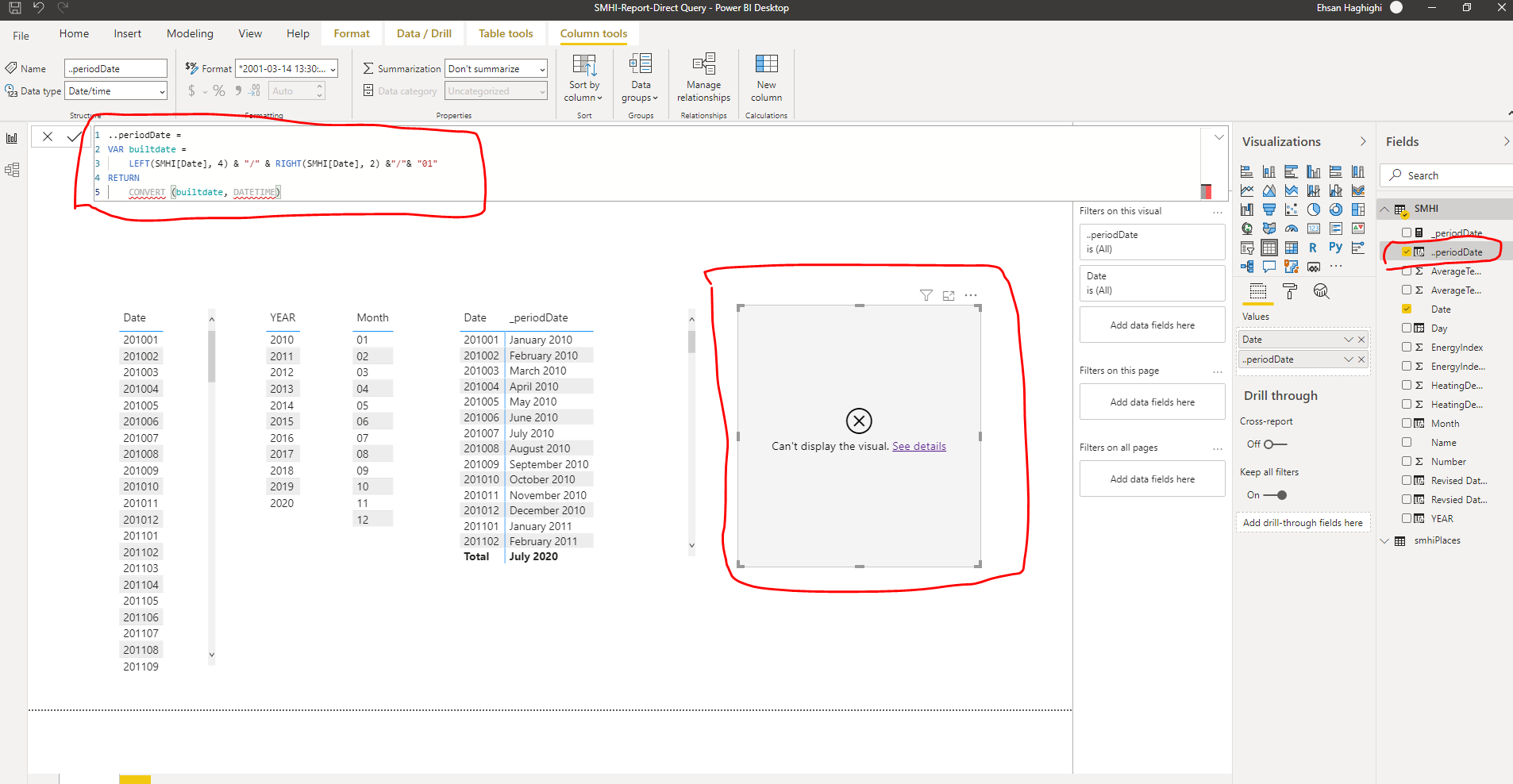
Task: Collapse the SMHI table
Action: [x=1385, y=209]
